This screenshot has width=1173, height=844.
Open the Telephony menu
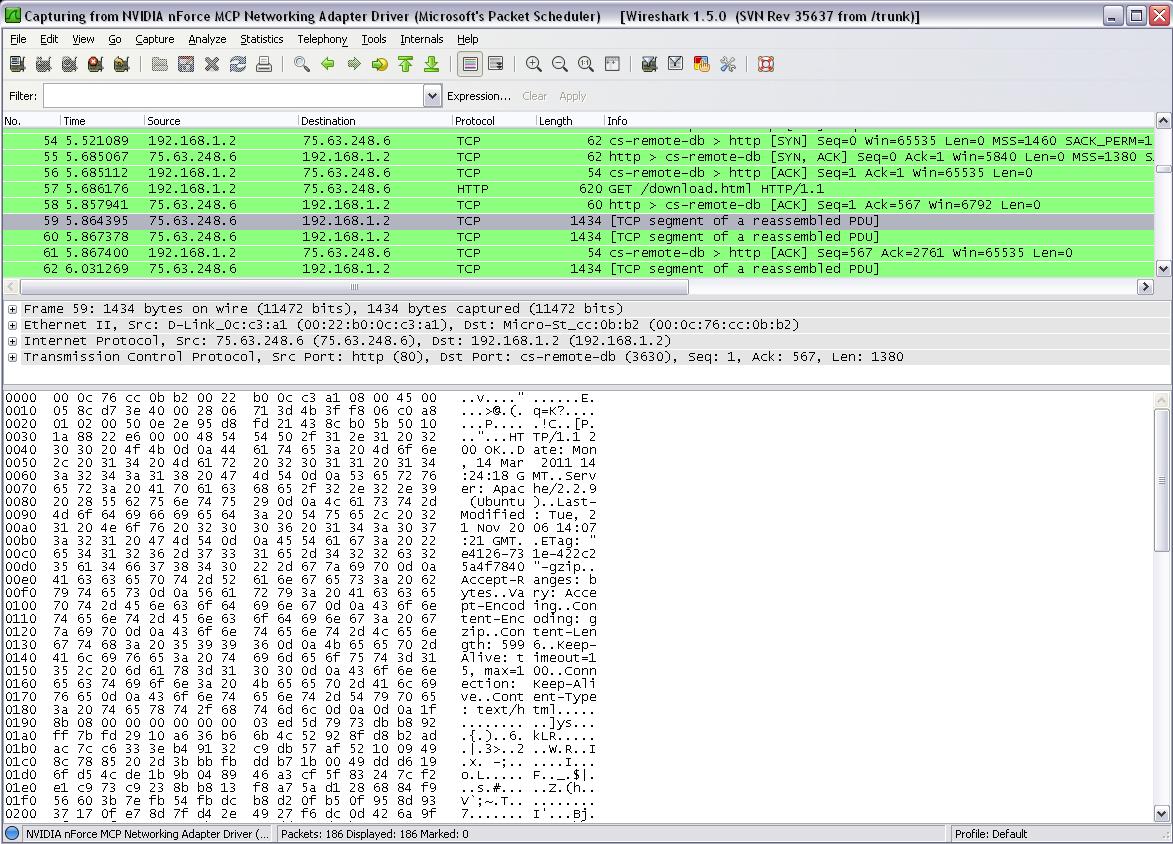(321, 39)
